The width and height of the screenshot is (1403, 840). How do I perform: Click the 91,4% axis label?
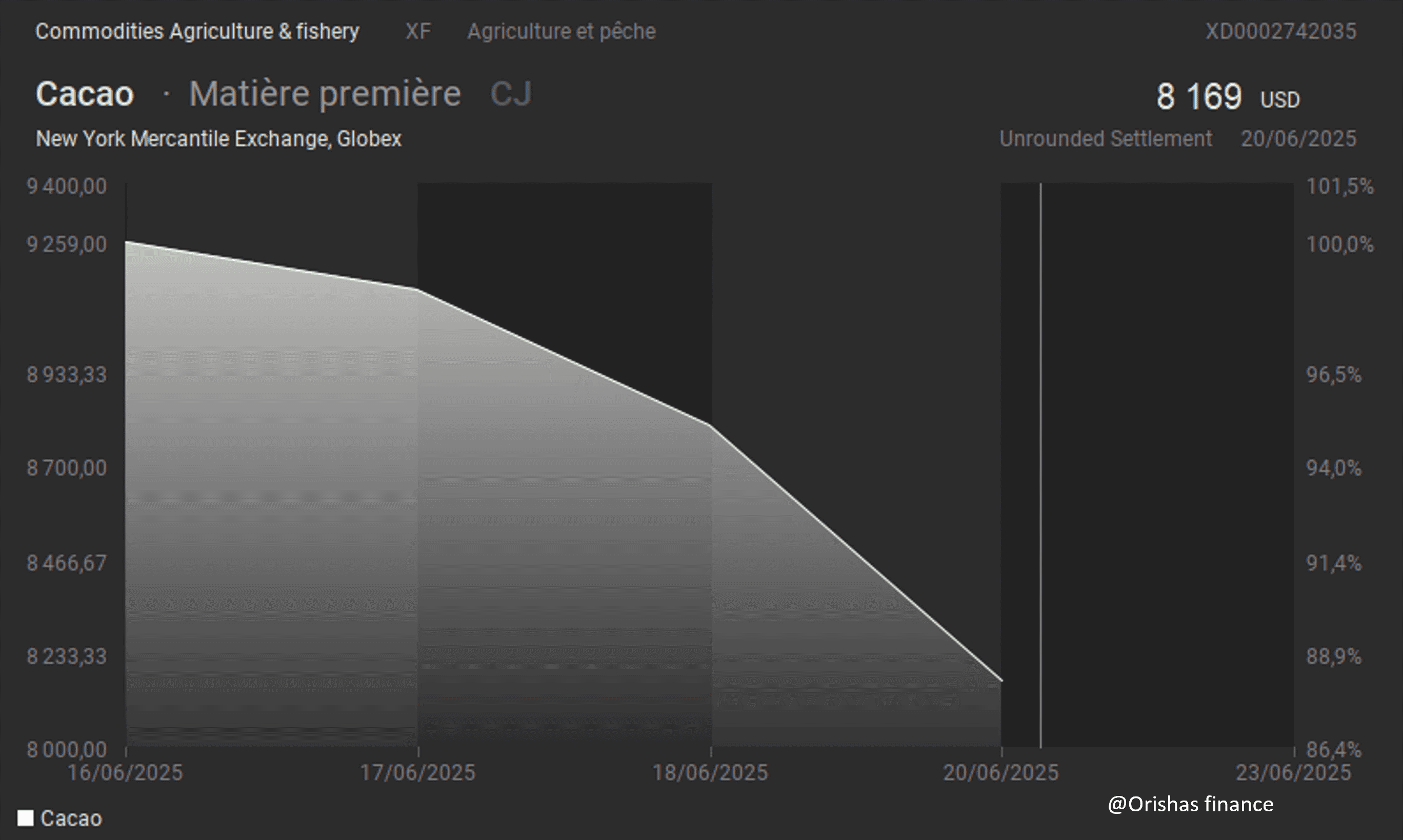pyautogui.click(x=1333, y=563)
